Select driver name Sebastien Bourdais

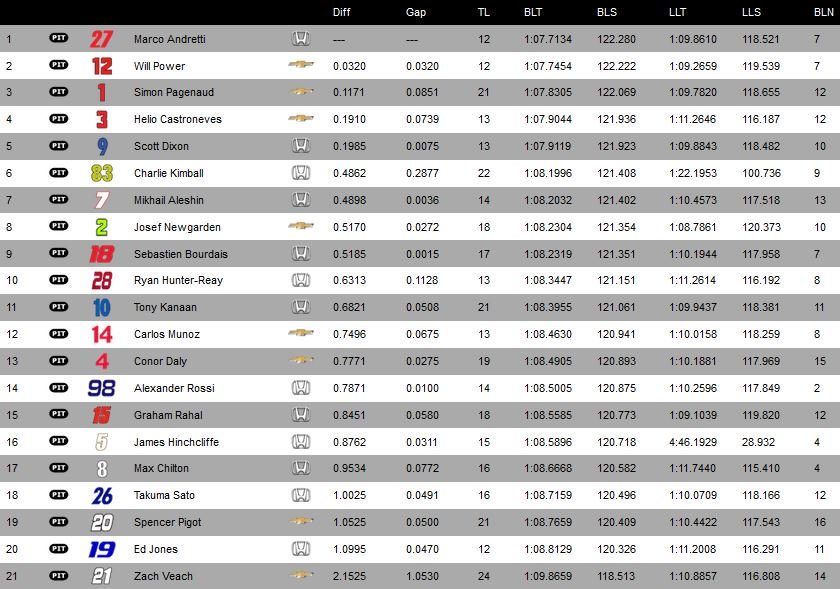[181, 254]
